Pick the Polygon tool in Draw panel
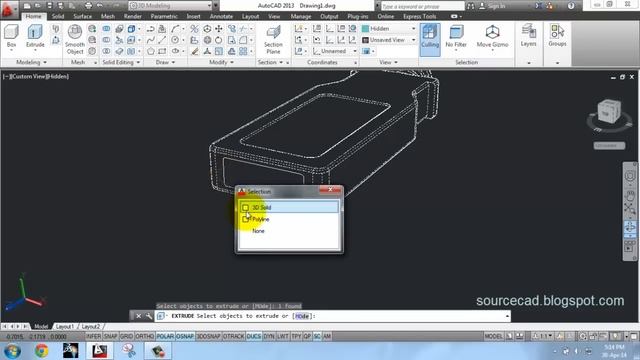Image resolution: width=640 pixels, height=360 pixels. point(151,51)
